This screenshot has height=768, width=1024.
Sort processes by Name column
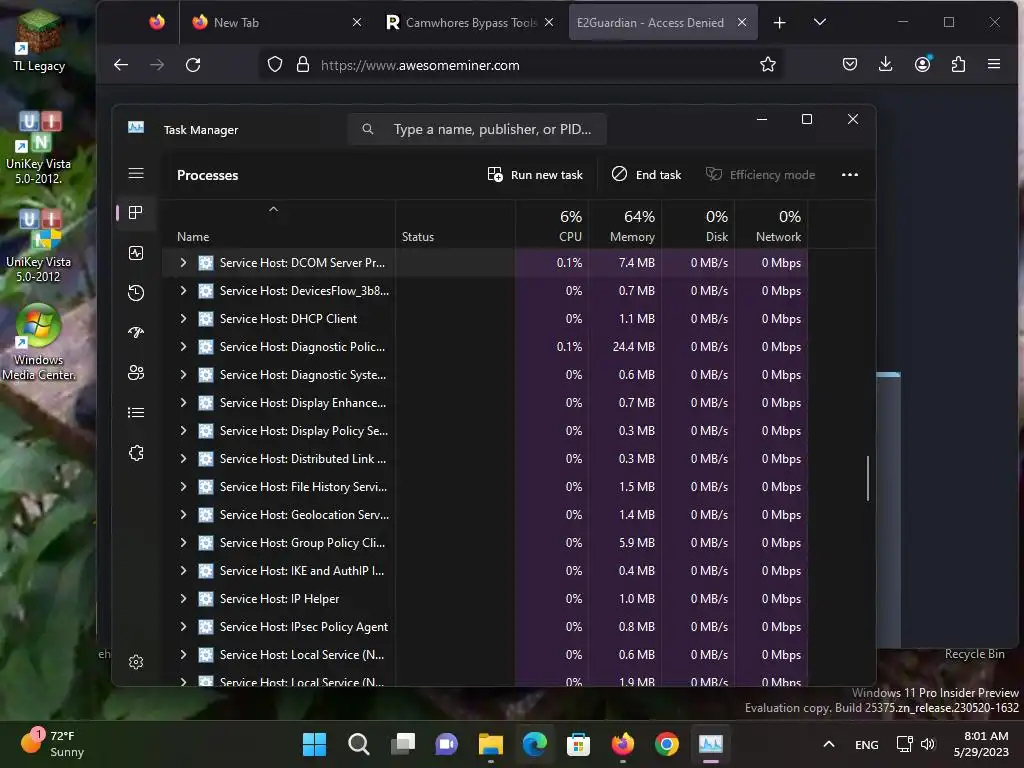point(278,224)
